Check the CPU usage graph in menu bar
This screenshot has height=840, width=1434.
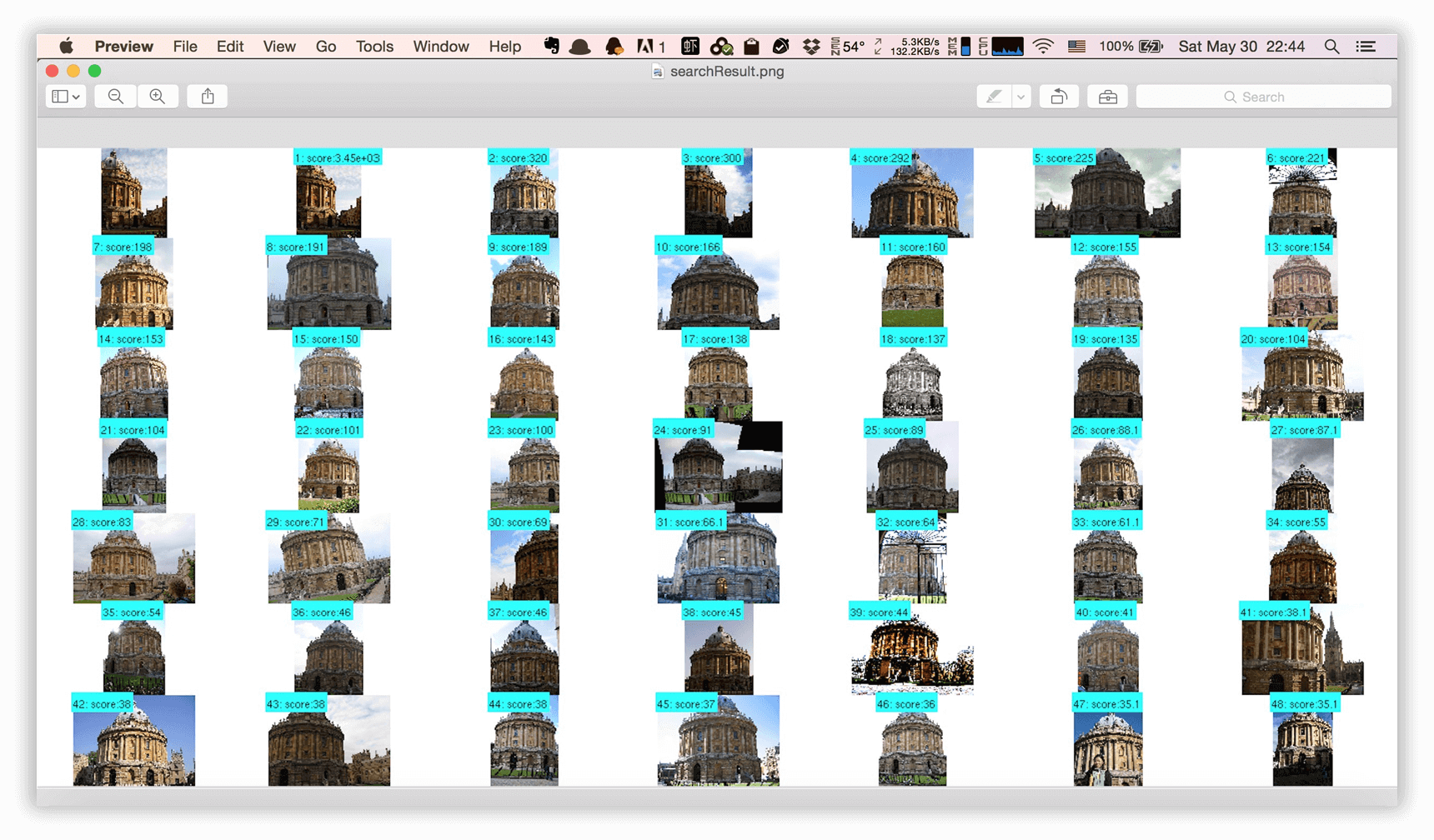(x=1009, y=47)
